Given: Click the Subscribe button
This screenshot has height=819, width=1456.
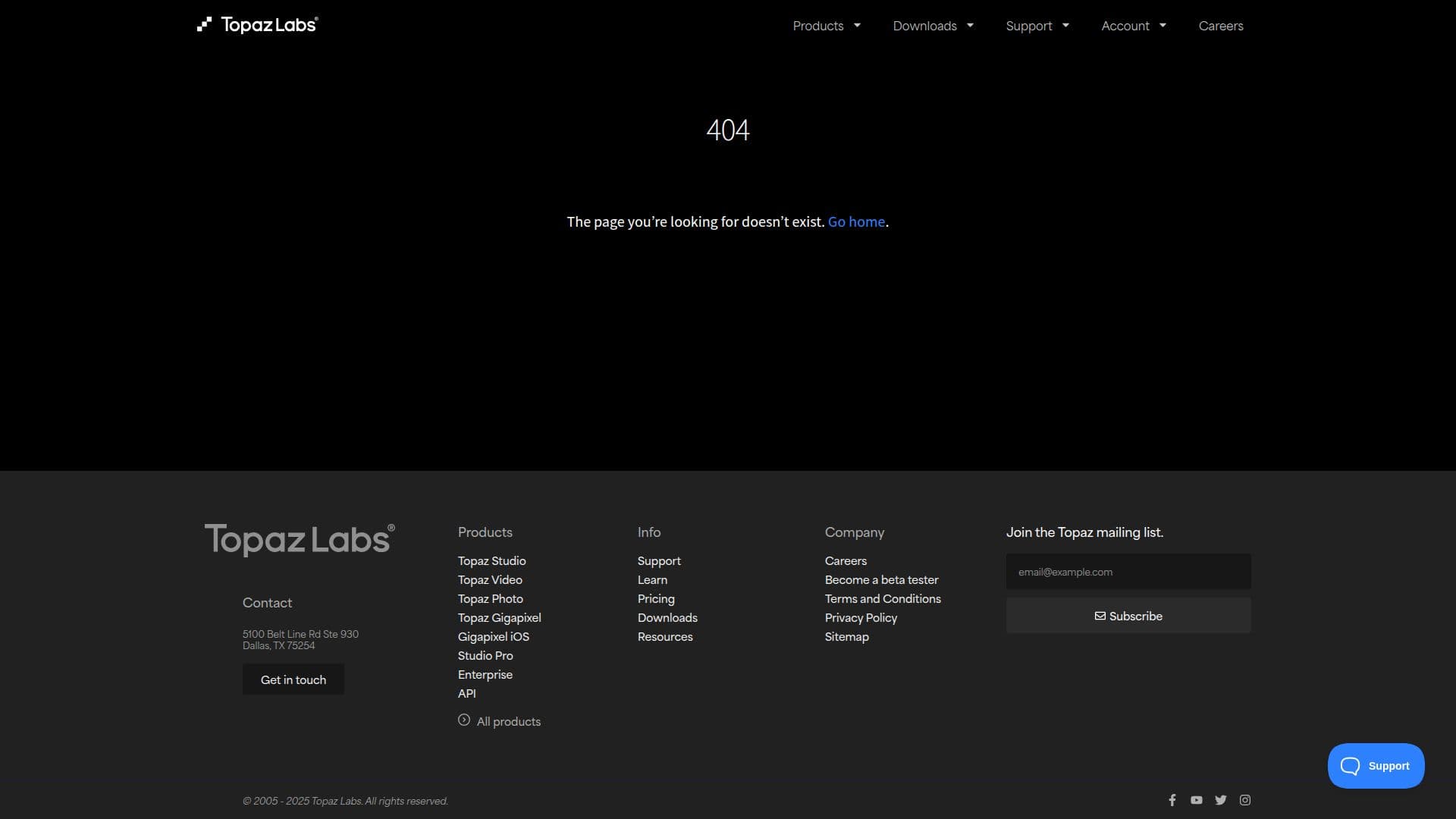Looking at the screenshot, I should [1128, 616].
